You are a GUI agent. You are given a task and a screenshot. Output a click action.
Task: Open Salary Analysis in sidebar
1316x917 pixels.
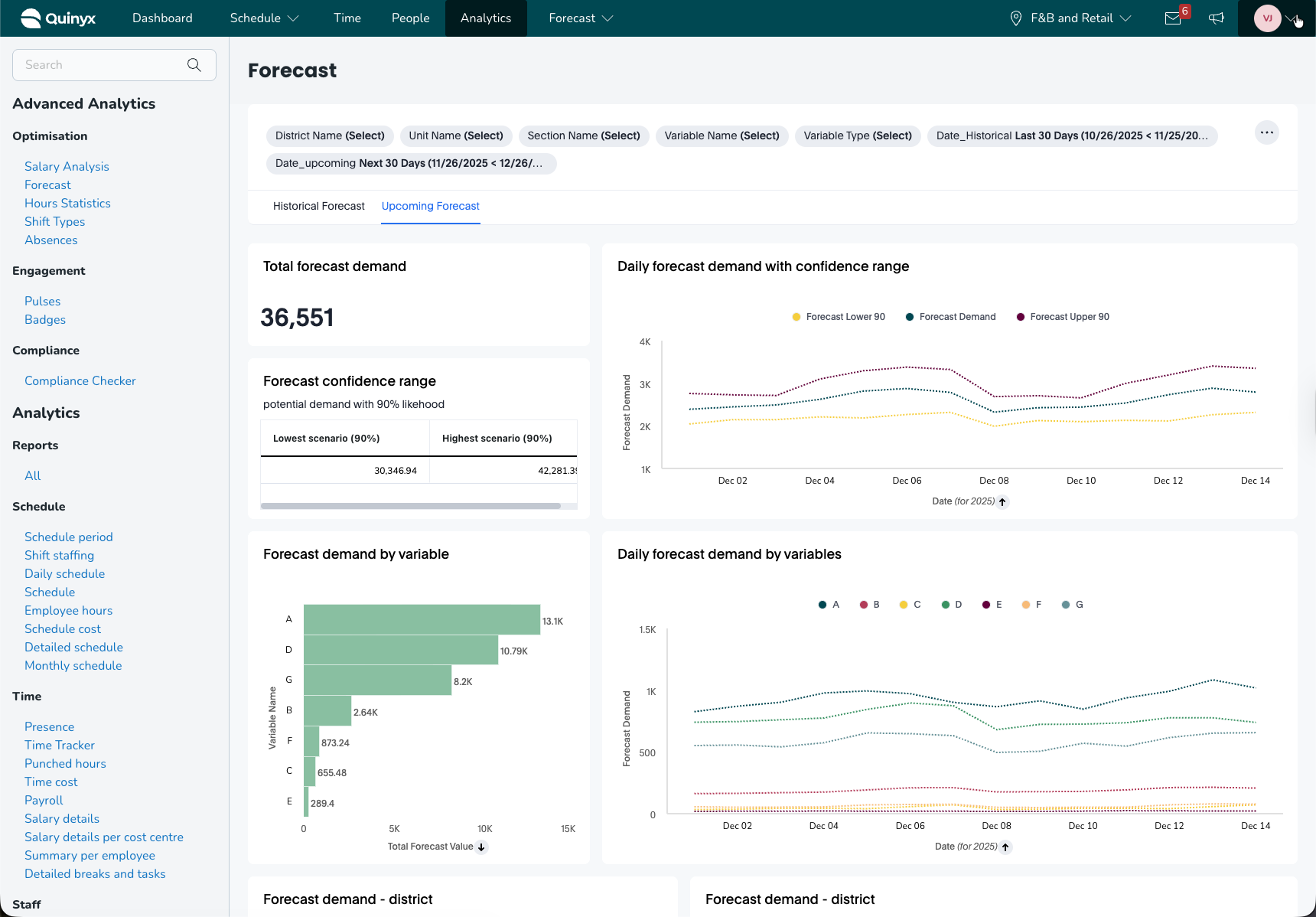[67, 166]
